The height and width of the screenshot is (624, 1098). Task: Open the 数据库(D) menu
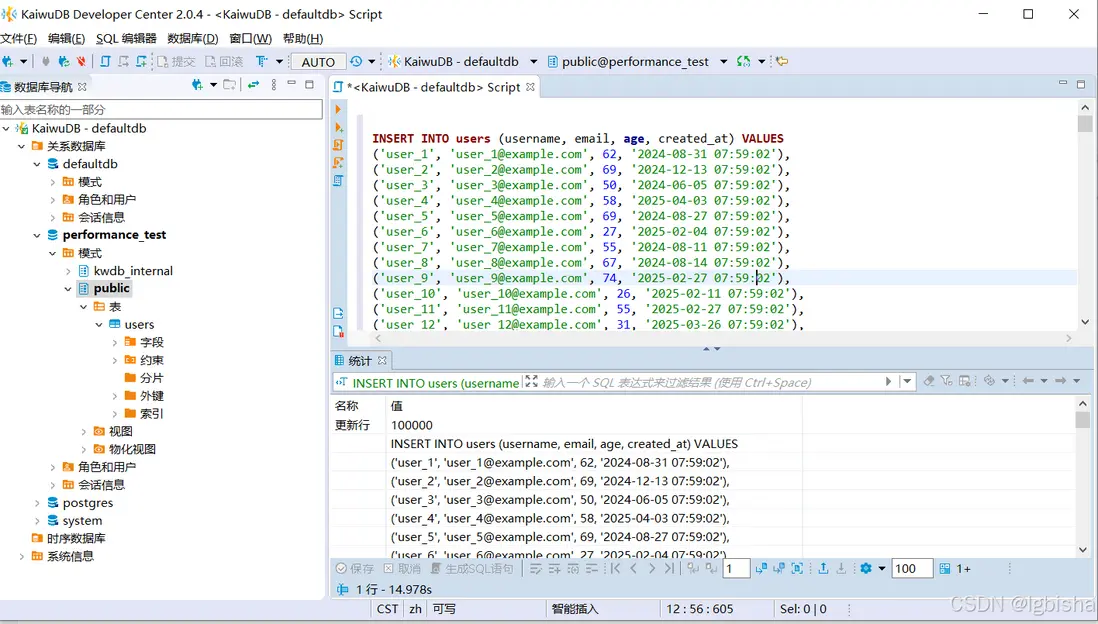coord(192,38)
